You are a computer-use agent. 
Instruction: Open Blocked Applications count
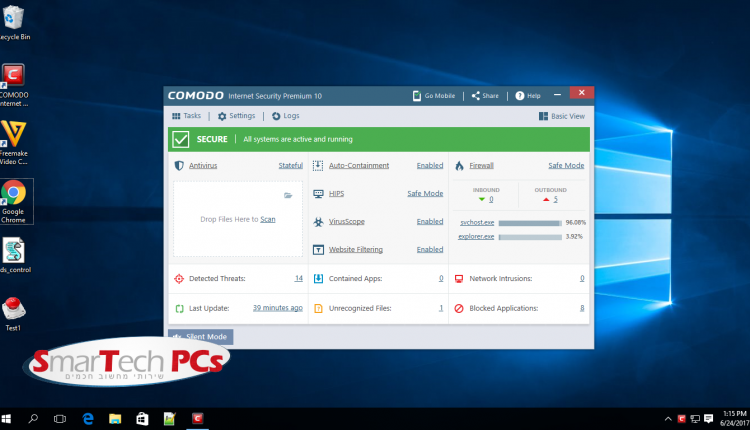coord(582,308)
